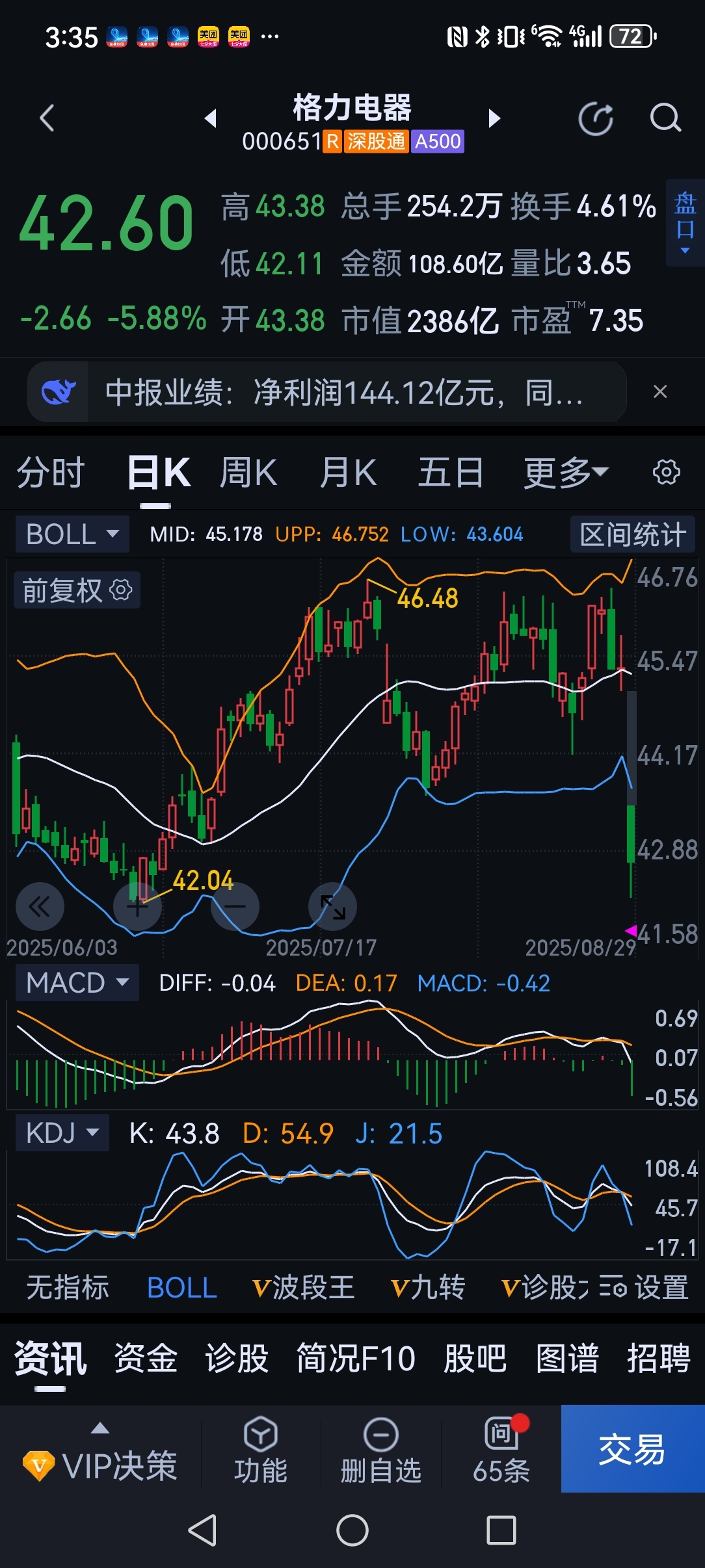Open the 股吧 forum tab
Screen dimensions: 705x1568
coord(475,1358)
